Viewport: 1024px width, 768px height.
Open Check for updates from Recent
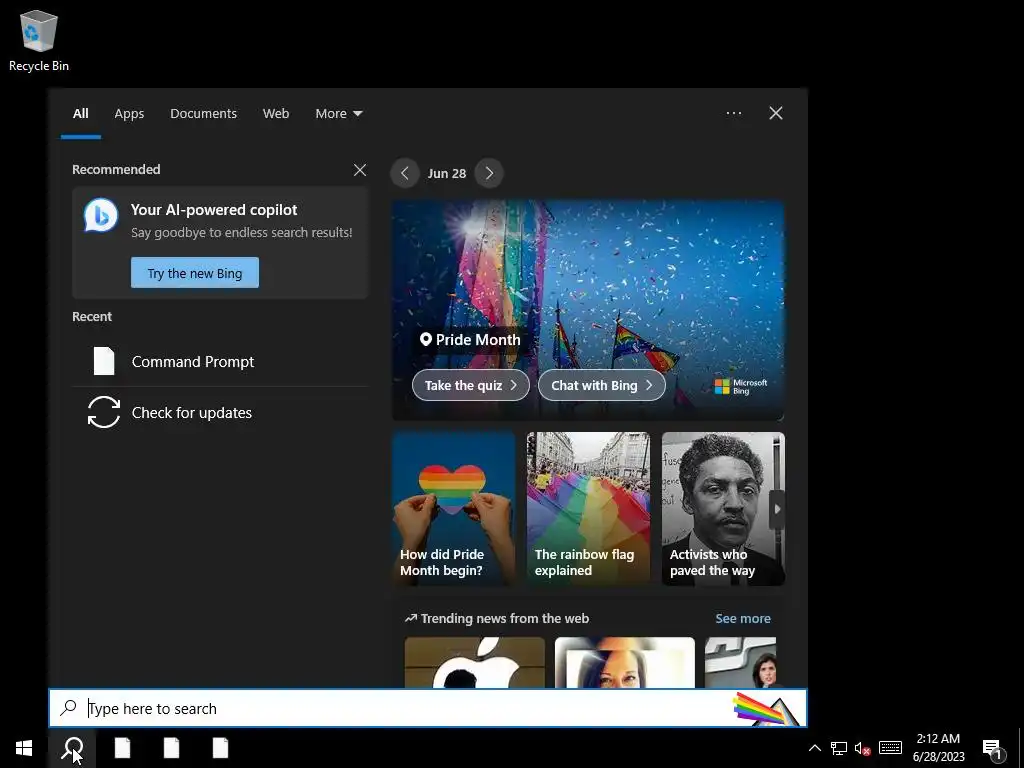[x=220, y=412]
